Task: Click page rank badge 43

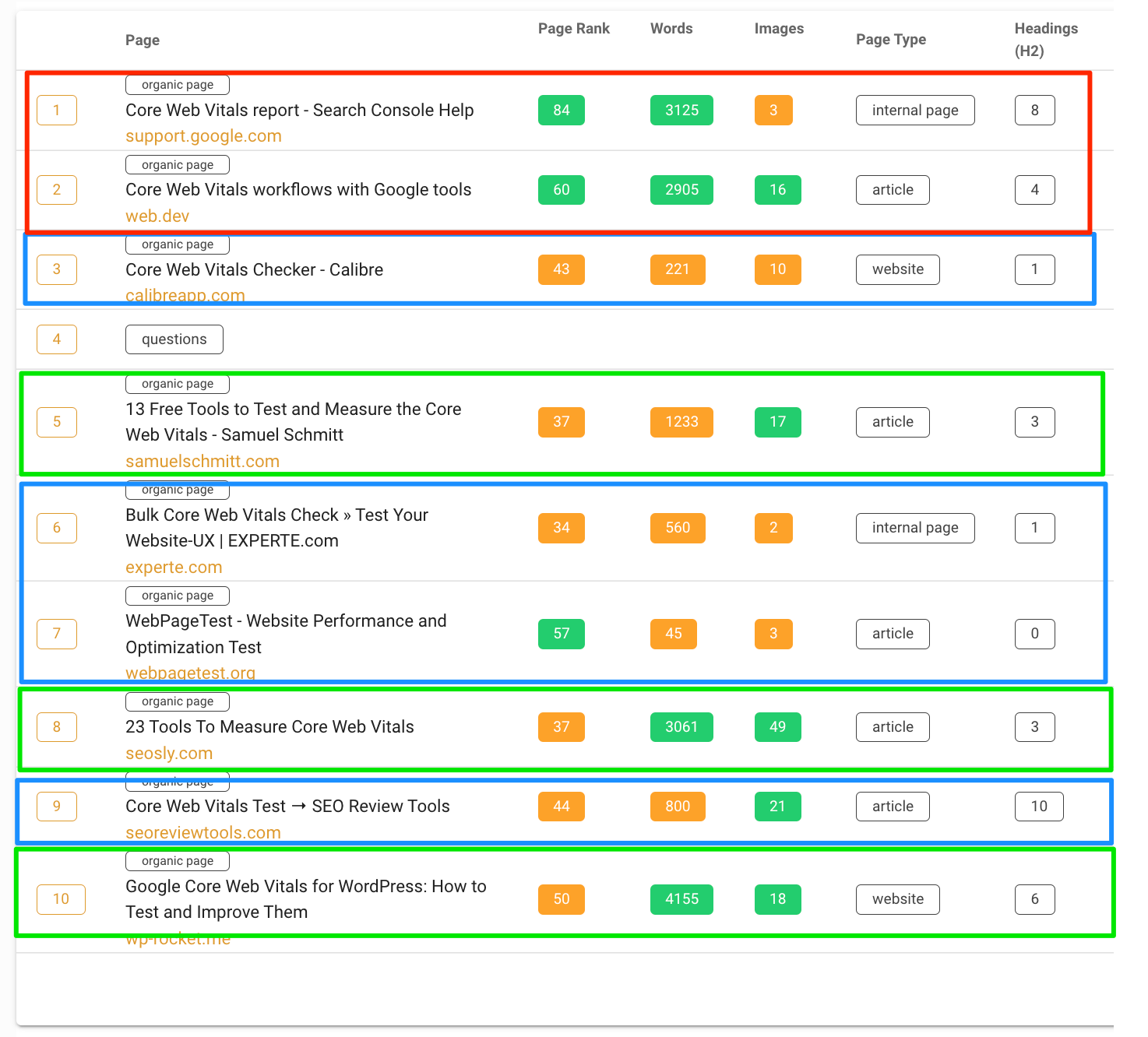Action: (562, 269)
